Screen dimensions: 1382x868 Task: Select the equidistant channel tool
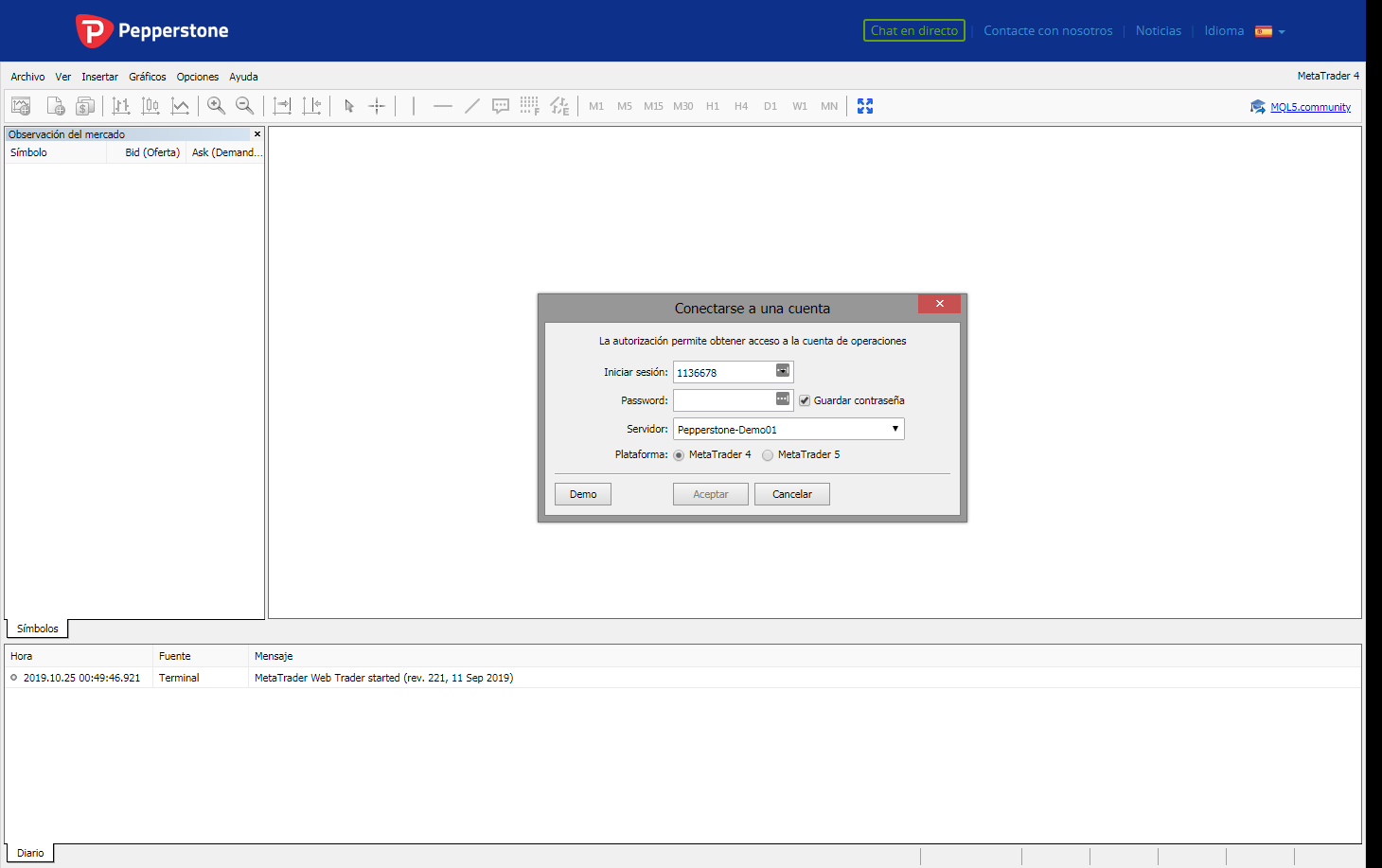click(559, 106)
